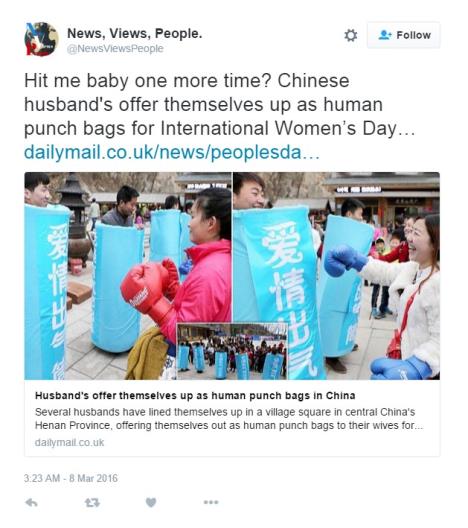Click the News, Views, People display name
The height and width of the screenshot is (528, 468).
(x=135, y=33)
